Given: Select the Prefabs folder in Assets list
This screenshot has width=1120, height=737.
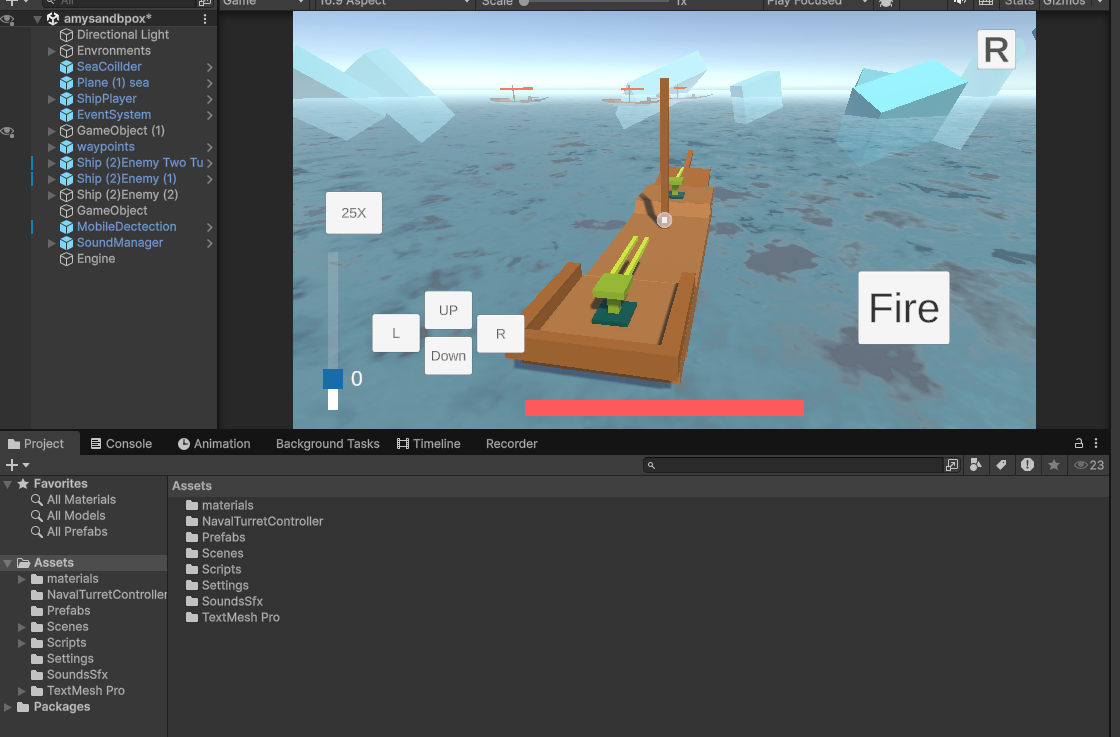Looking at the screenshot, I should 223,537.
